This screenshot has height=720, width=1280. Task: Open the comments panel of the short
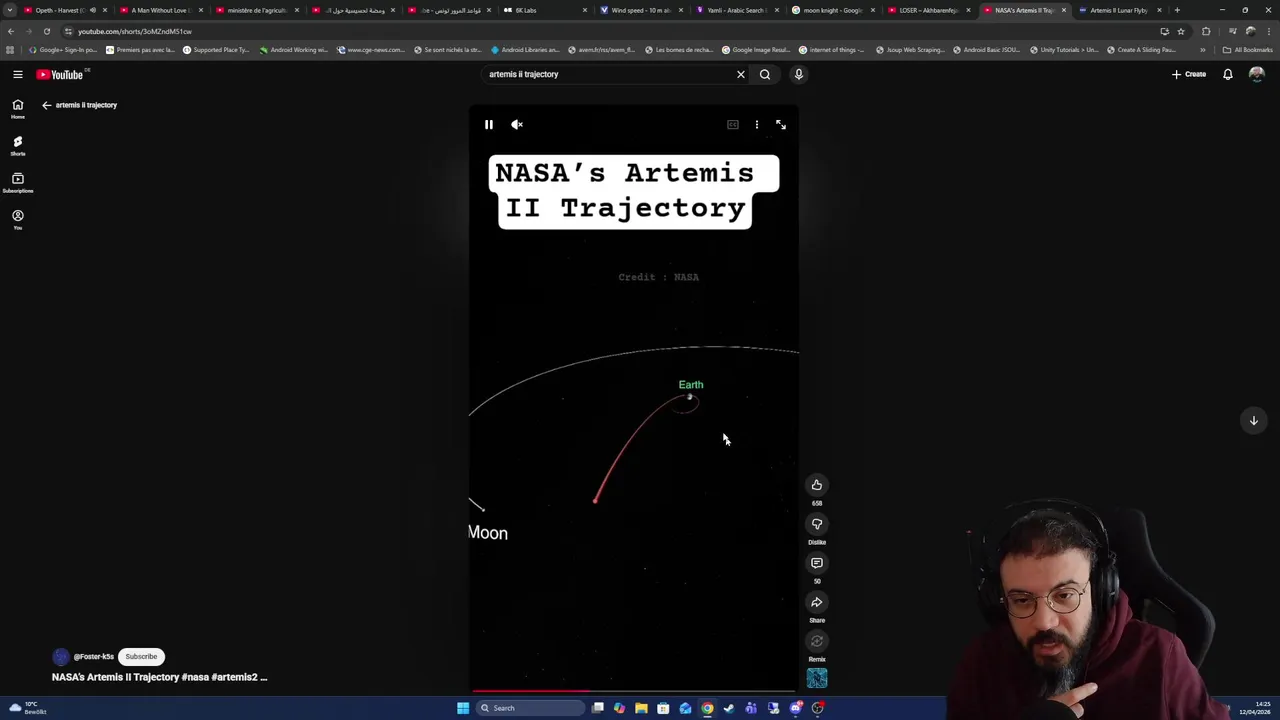point(817,563)
